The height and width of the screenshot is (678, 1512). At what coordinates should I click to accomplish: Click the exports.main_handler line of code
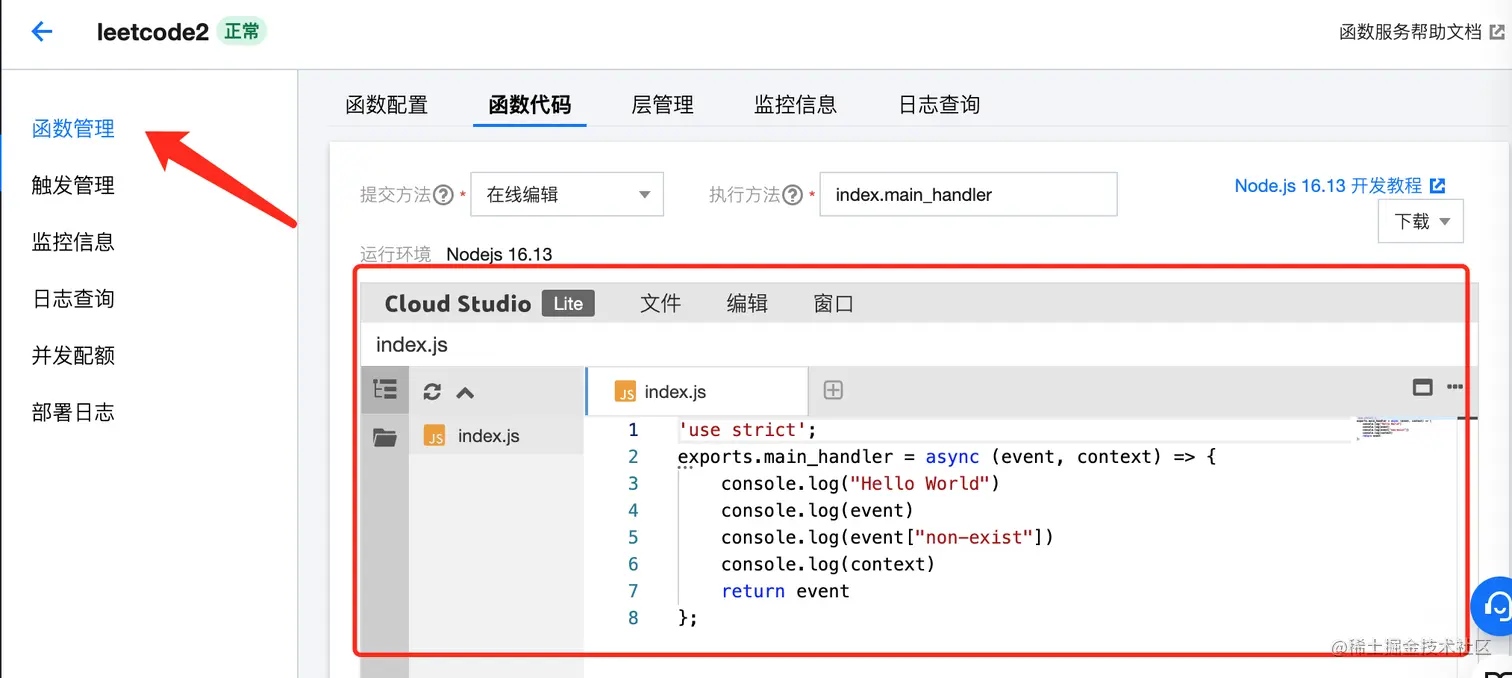(x=946, y=457)
